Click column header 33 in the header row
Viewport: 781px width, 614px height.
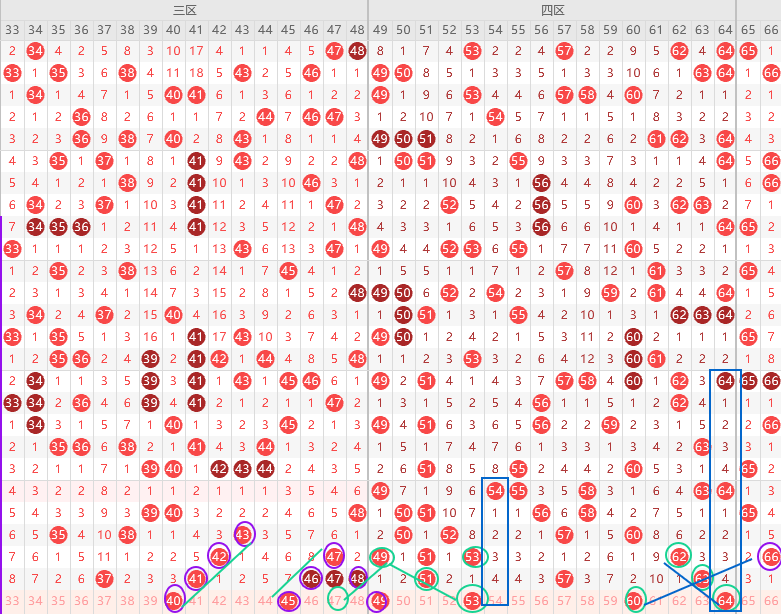12,30
